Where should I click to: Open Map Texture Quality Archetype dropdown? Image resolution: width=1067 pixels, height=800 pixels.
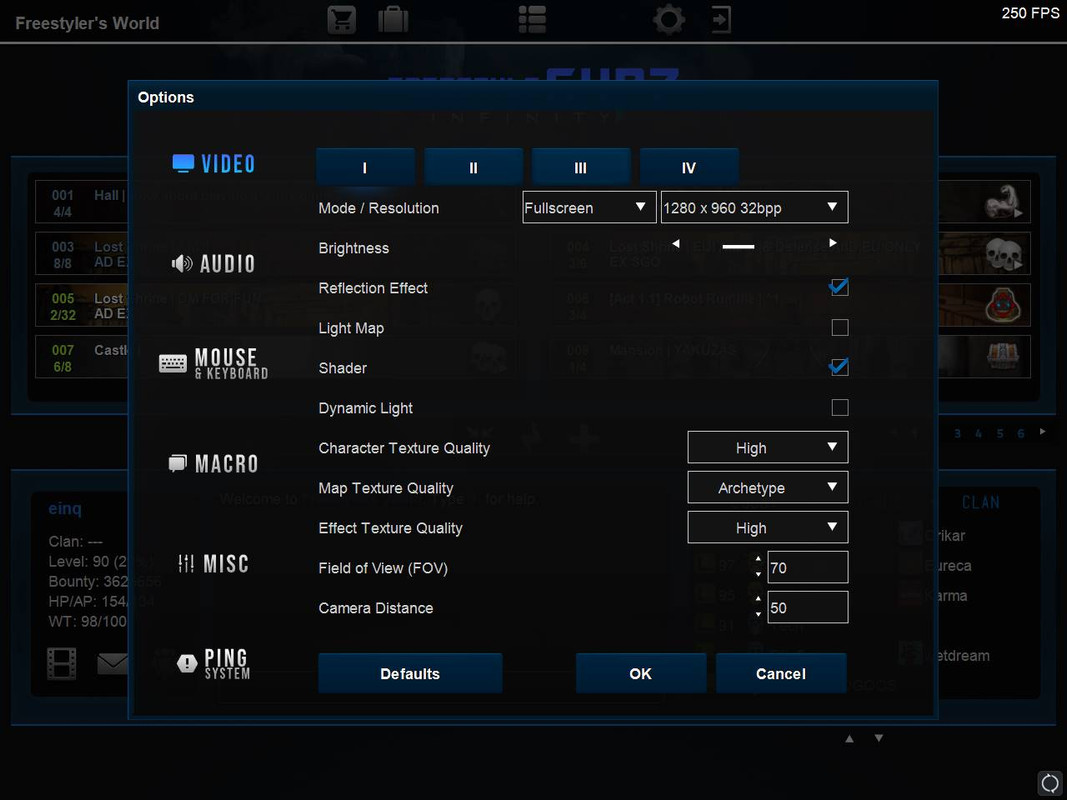coord(768,488)
